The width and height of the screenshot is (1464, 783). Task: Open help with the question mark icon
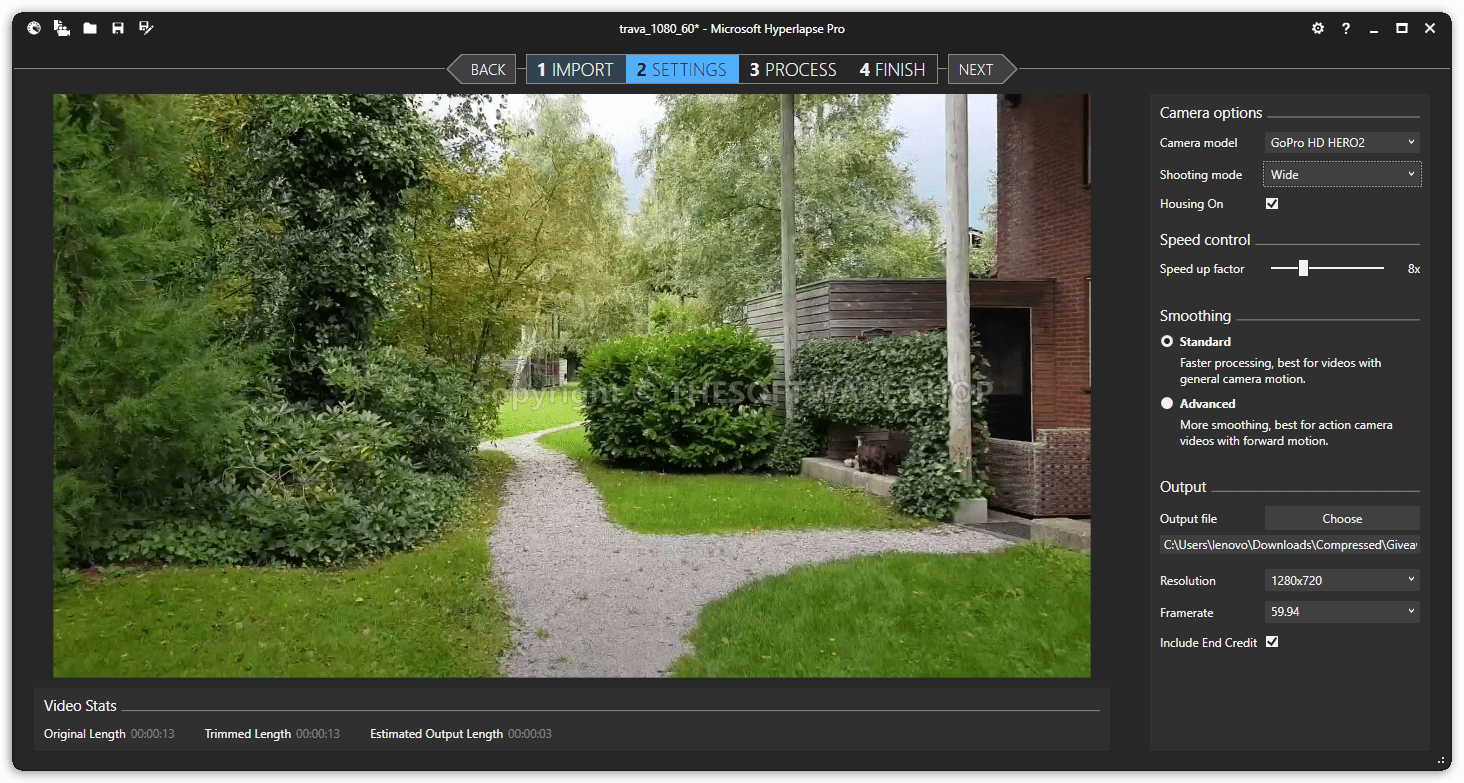[x=1346, y=29]
